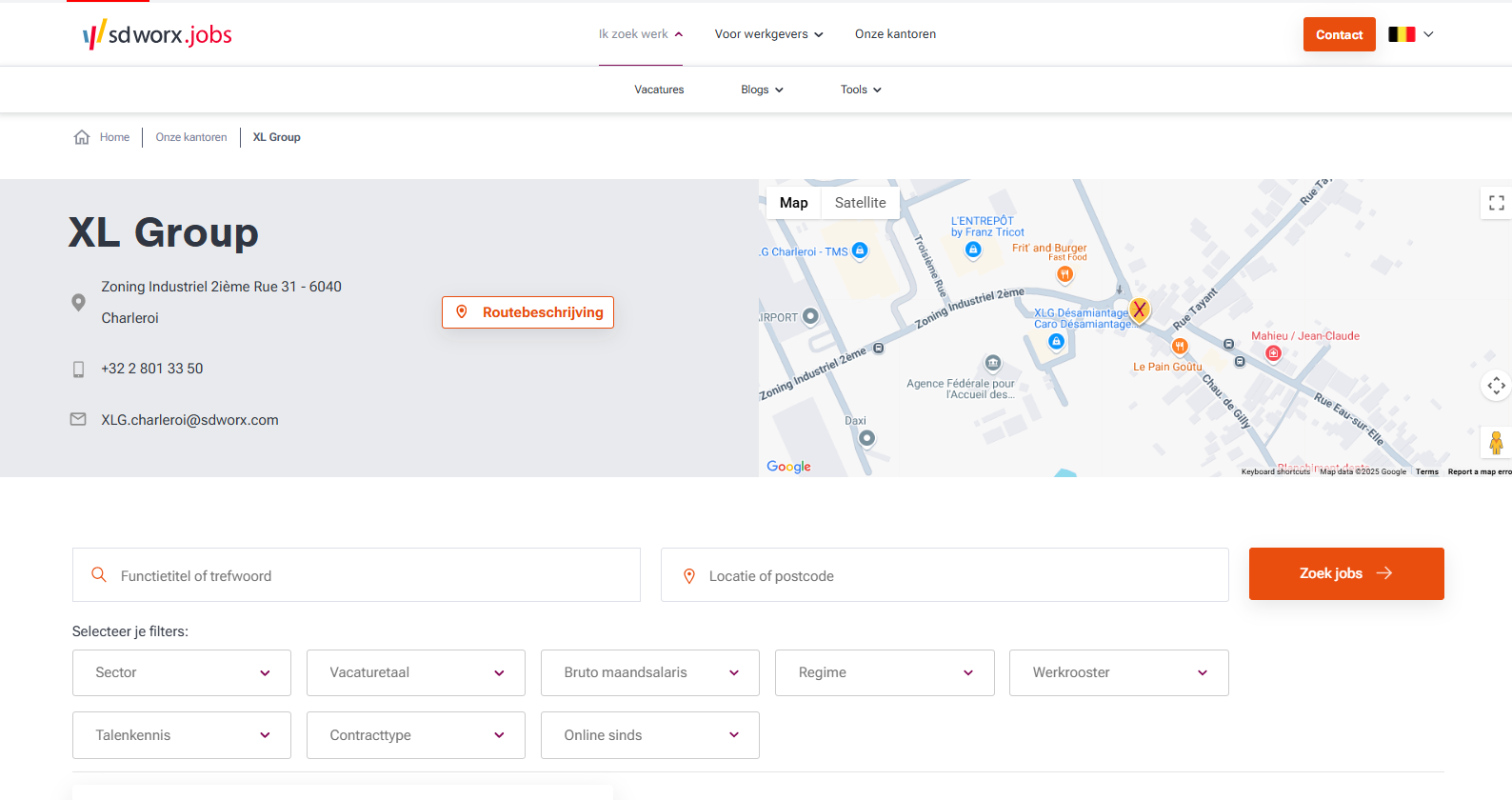Viewport: 1512px width, 800px height.
Task: Click the G Charleroi - TMS map pin
Action: [x=860, y=250]
